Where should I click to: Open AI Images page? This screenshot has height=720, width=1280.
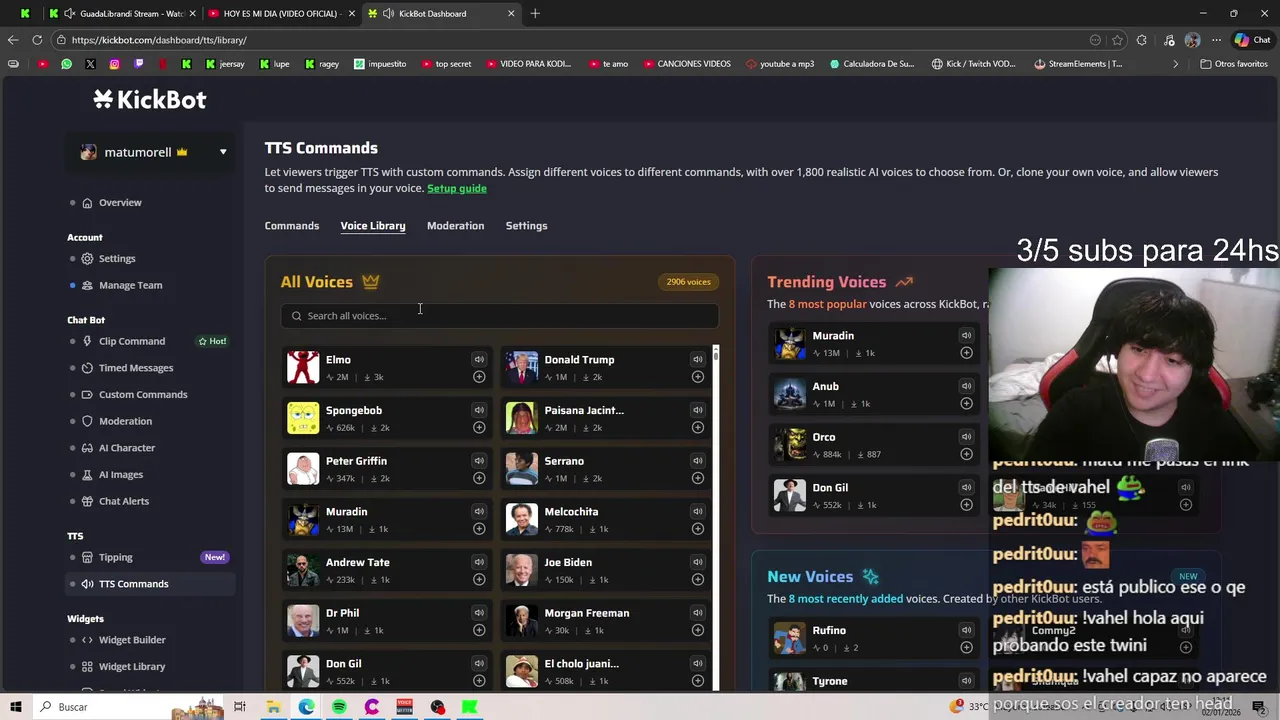[x=121, y=475]
